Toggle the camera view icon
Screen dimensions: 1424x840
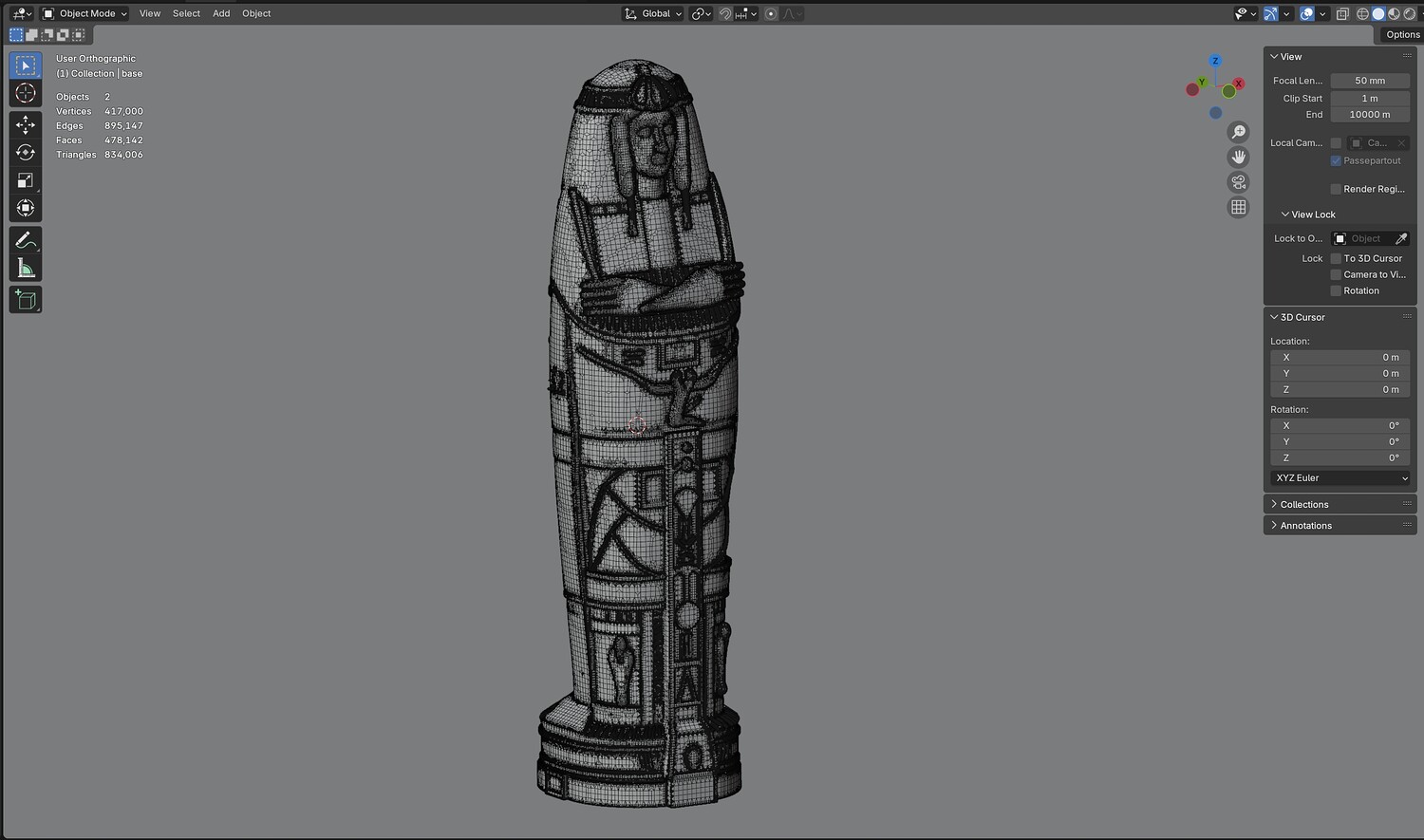pyautogui.click(x=1238, y=182)
